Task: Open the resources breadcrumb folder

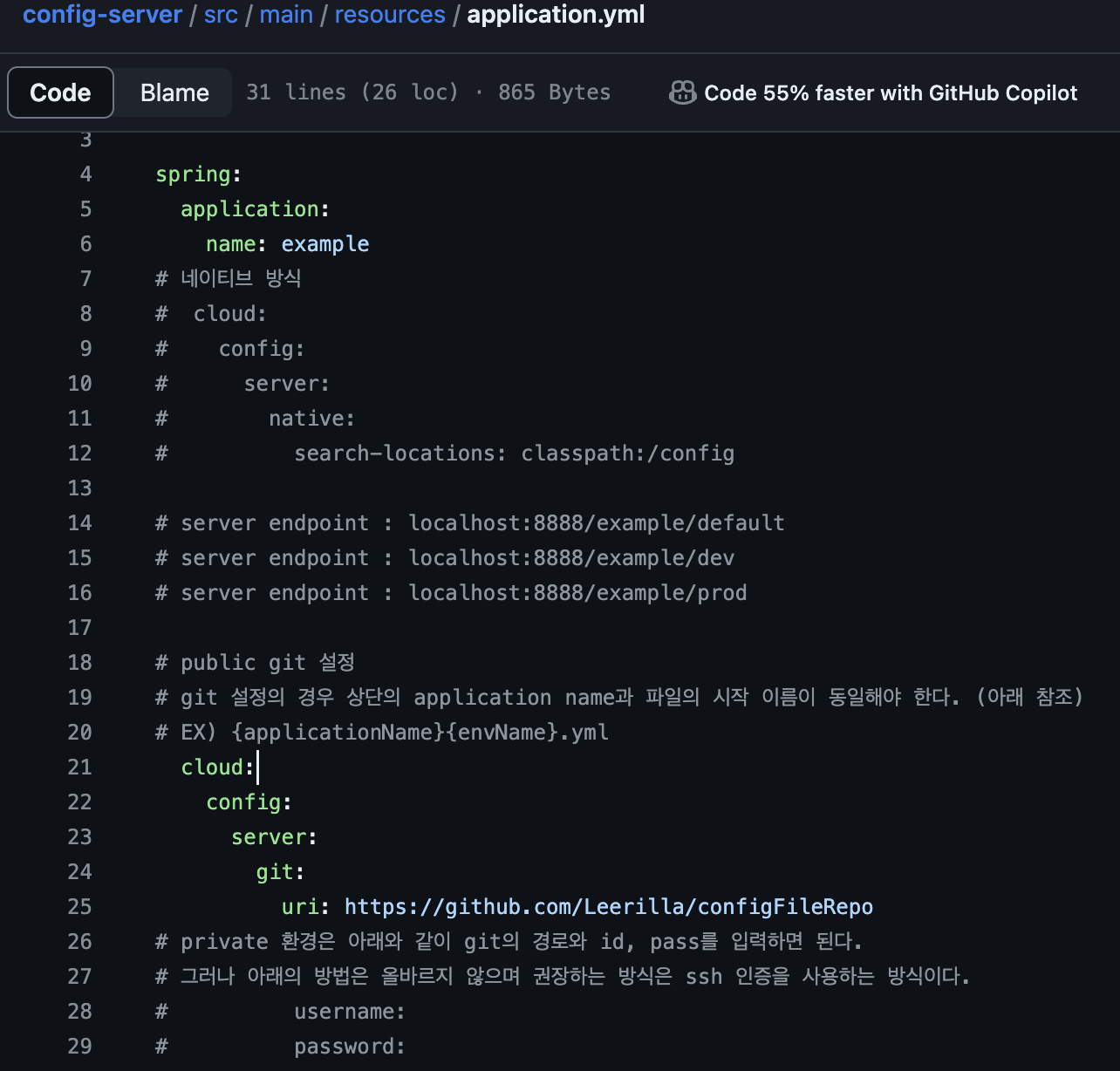Action: [390, 15]
